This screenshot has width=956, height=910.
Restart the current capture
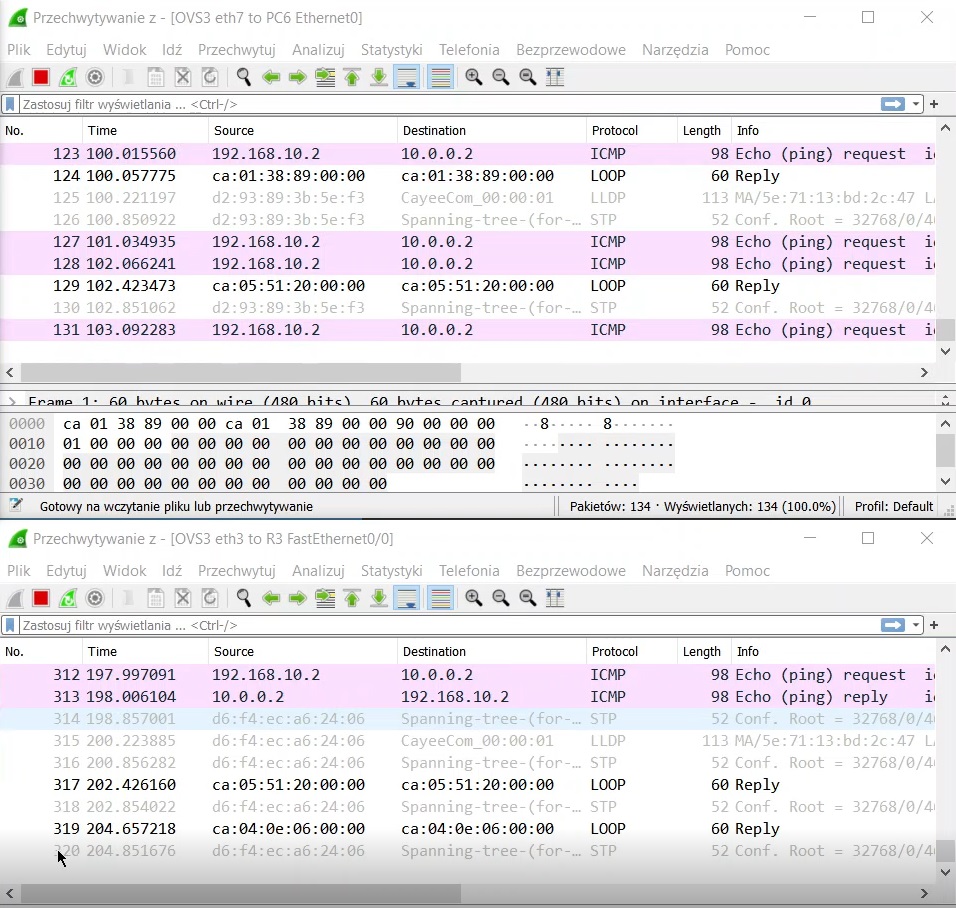click(x=68, y=77)
